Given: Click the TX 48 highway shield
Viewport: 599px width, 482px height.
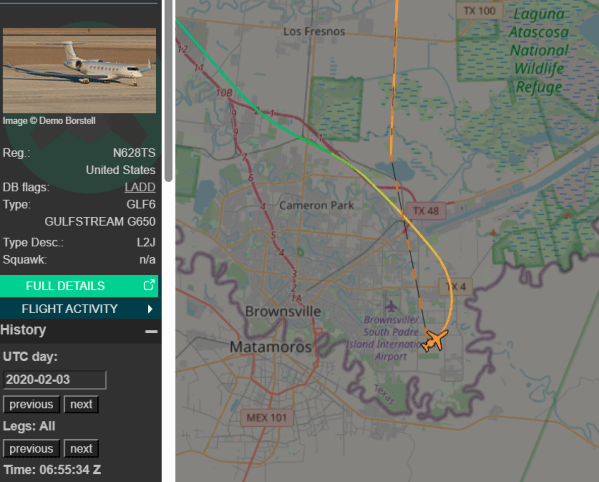Looking at the screenshot, I should pyautogui.click(x=426, y=211).
